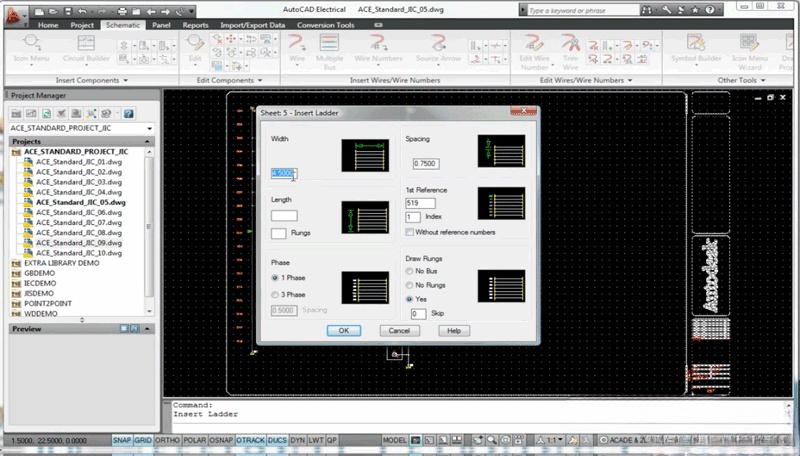Open the Conversion Tools tab

pos(326,25)
